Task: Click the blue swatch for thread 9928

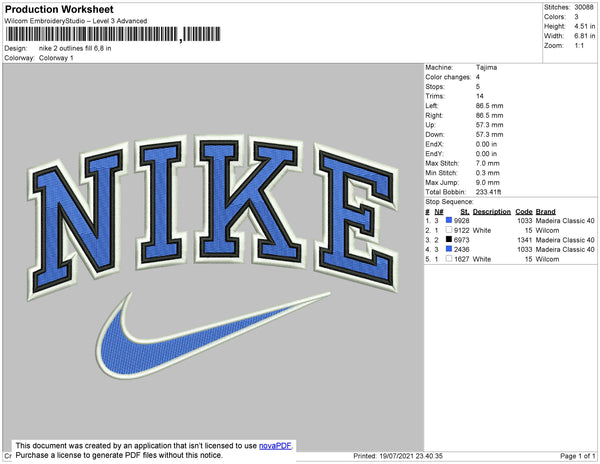Action: tap(449, 220)
